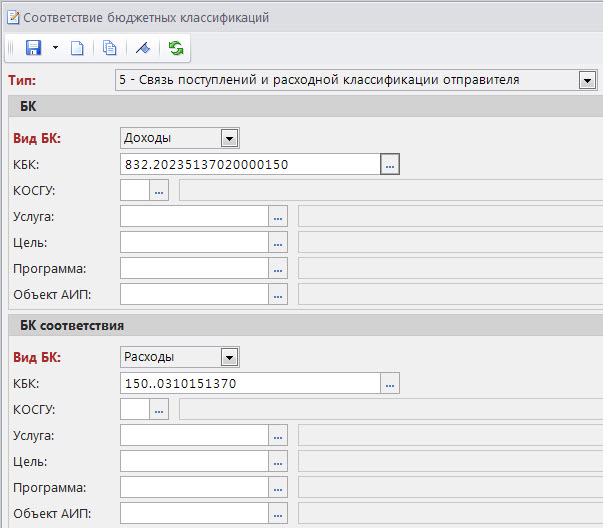Browse КБК values in БК соответствия section
603x528 pixels.
coord(390,382)
